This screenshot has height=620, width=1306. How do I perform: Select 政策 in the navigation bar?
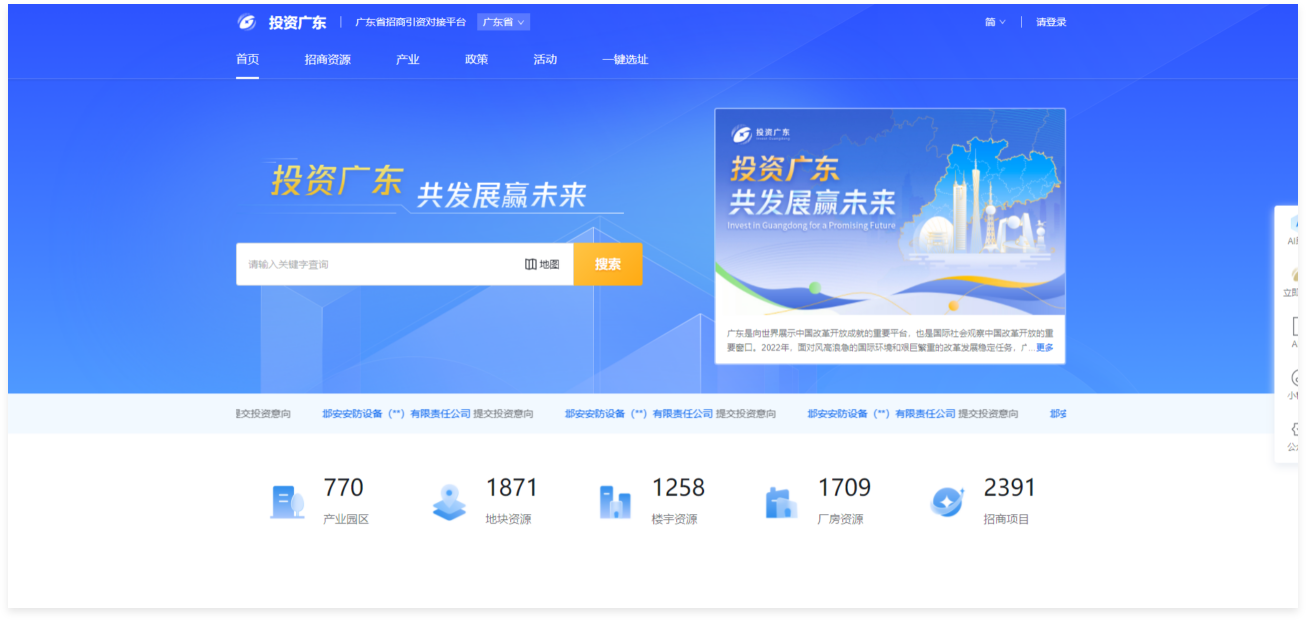477,59
